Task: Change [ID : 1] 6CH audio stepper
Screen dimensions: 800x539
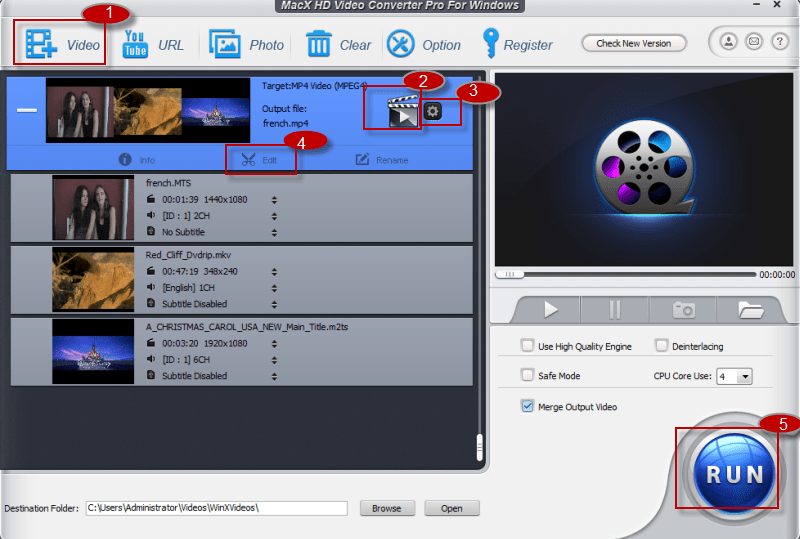Action: [x=274, y=360]
